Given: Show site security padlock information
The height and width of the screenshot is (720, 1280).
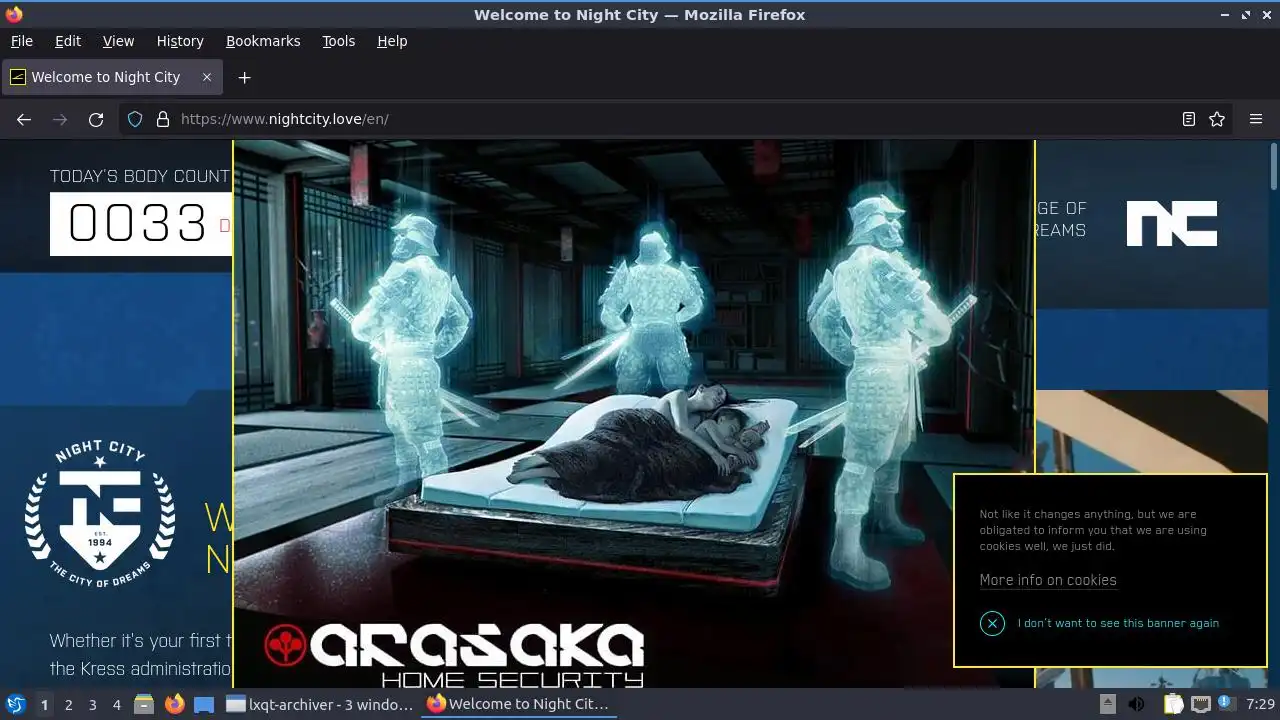Looking at the screenshot, I should 163,119.
